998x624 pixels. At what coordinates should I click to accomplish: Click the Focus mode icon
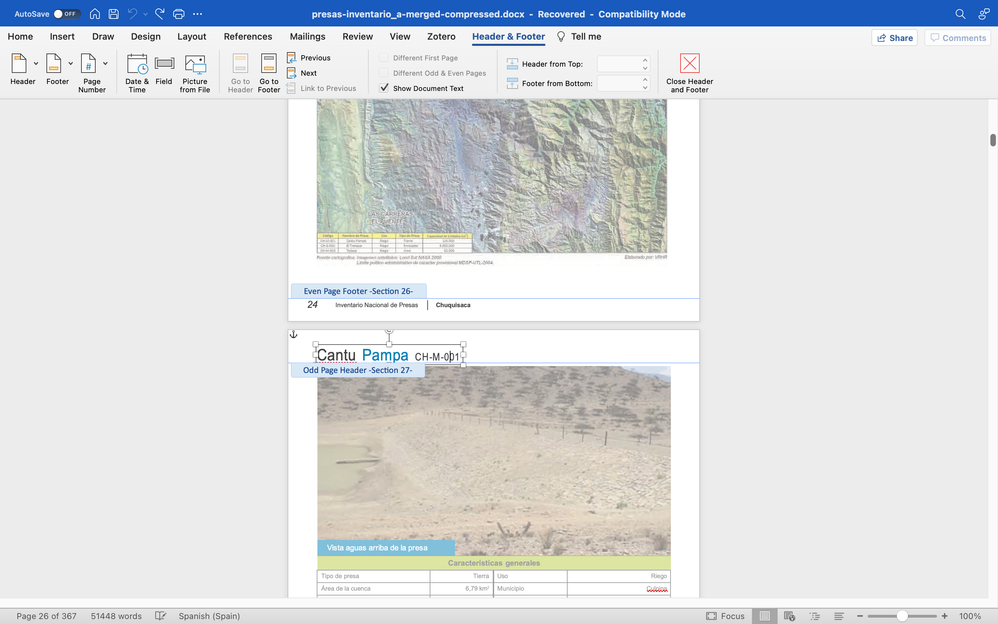click(711, 616)
